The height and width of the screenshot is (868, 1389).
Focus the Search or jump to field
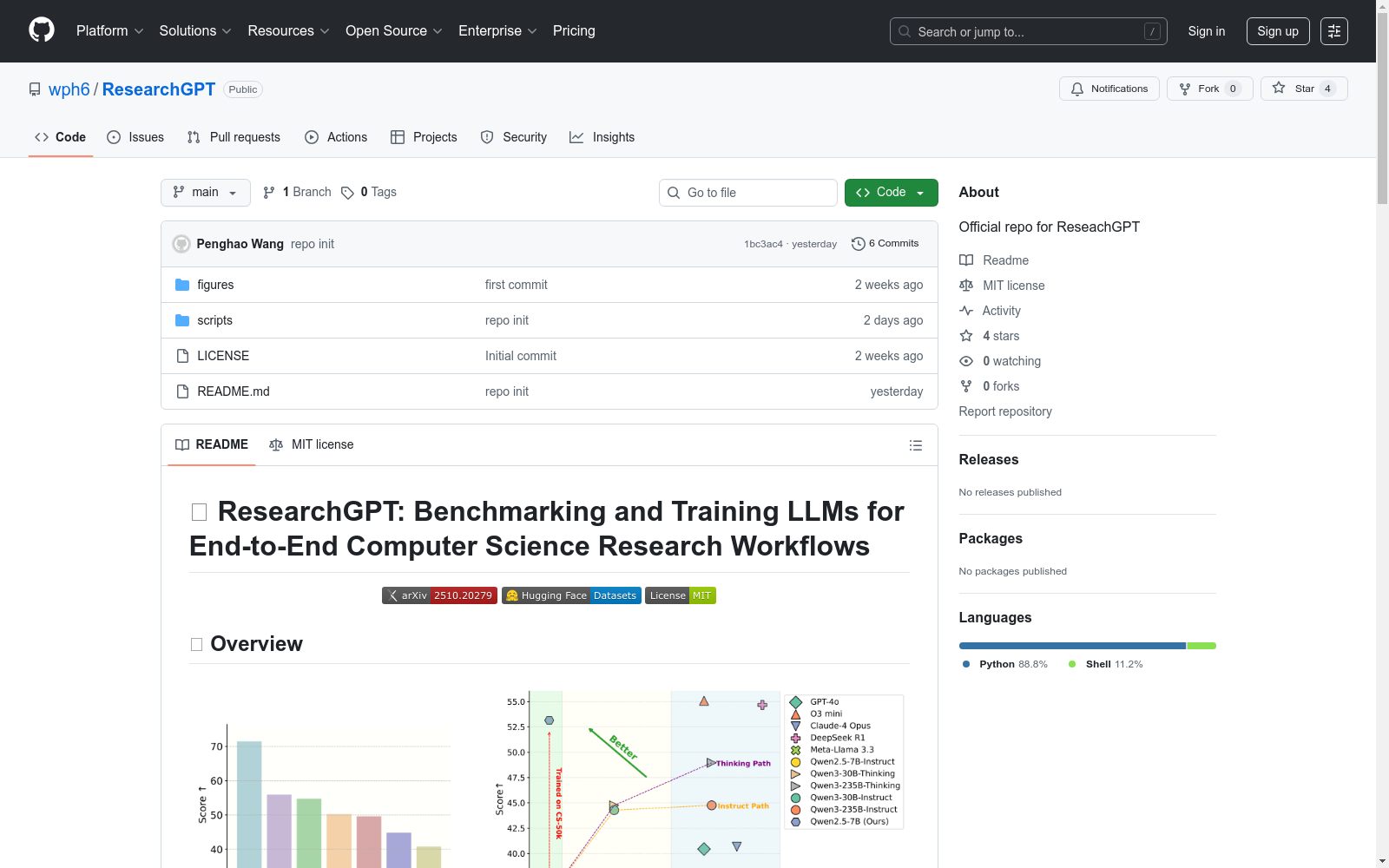click(x=1029, y=31)
